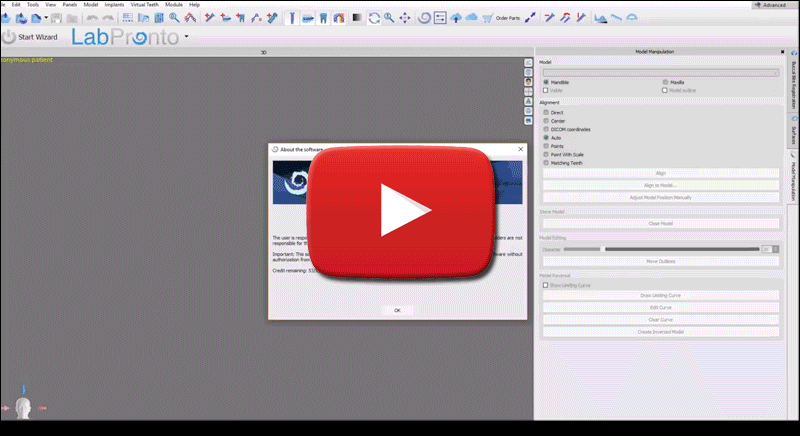Click the blue spiral logo toolbar icon
Screen dimensions: 800x436
[x=424, y=18]
